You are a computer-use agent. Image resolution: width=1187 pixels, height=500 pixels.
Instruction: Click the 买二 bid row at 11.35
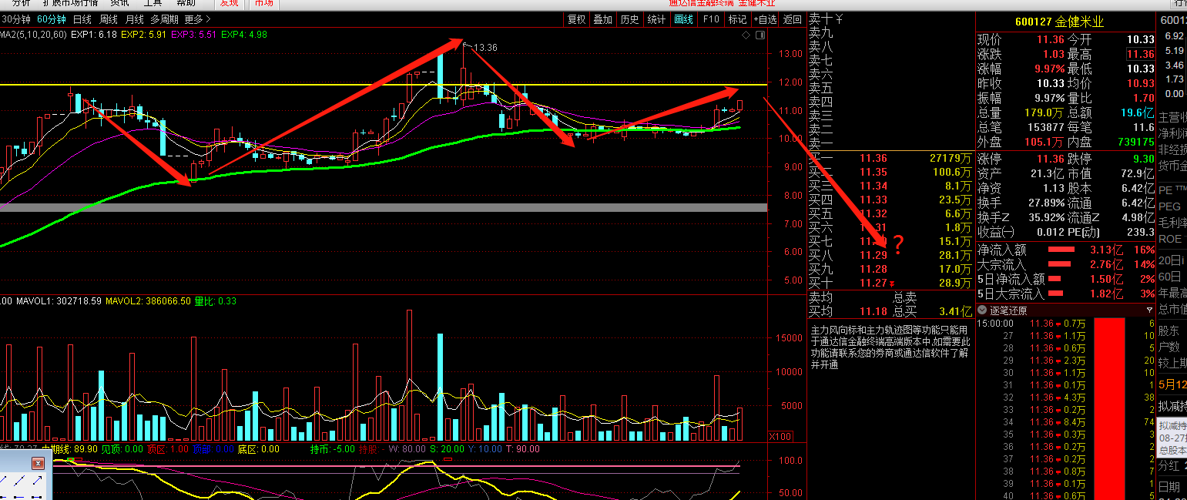pyautogui.click(x=890, y=172)
